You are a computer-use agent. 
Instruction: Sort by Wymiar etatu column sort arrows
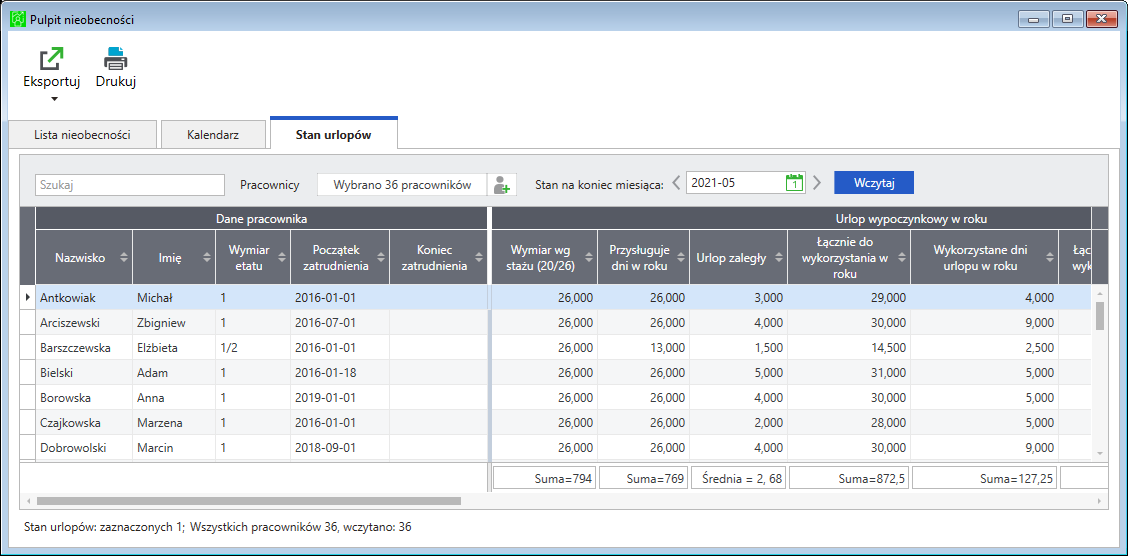(281, 258)
